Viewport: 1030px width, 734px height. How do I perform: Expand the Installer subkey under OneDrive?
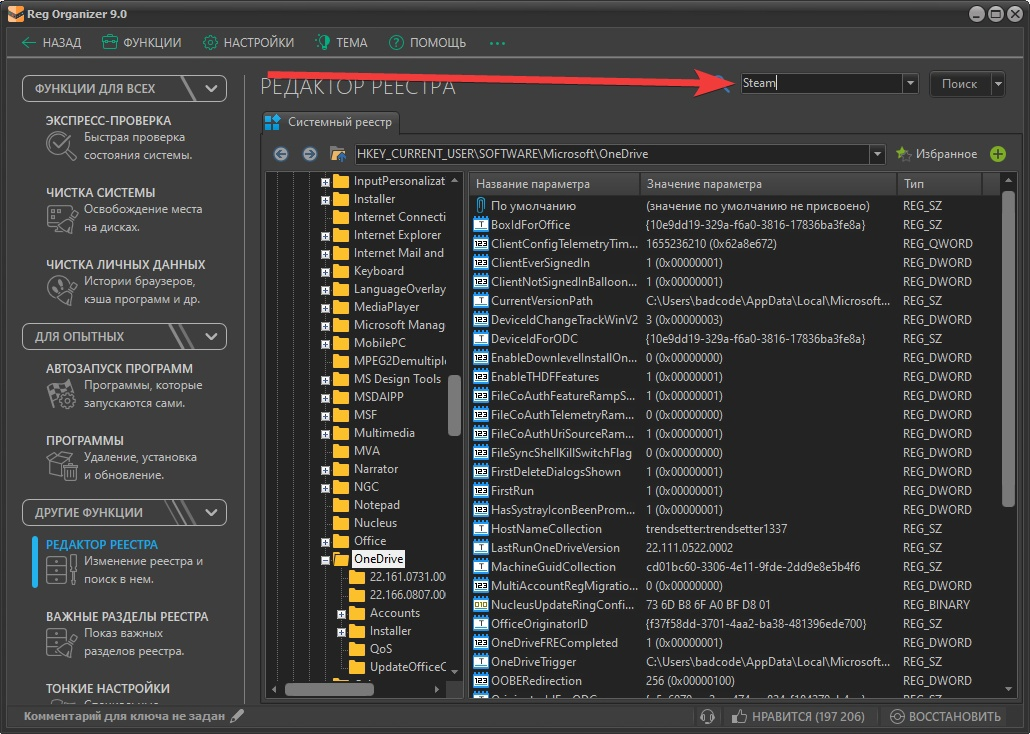pyautogui.click(x=341, y=632)
